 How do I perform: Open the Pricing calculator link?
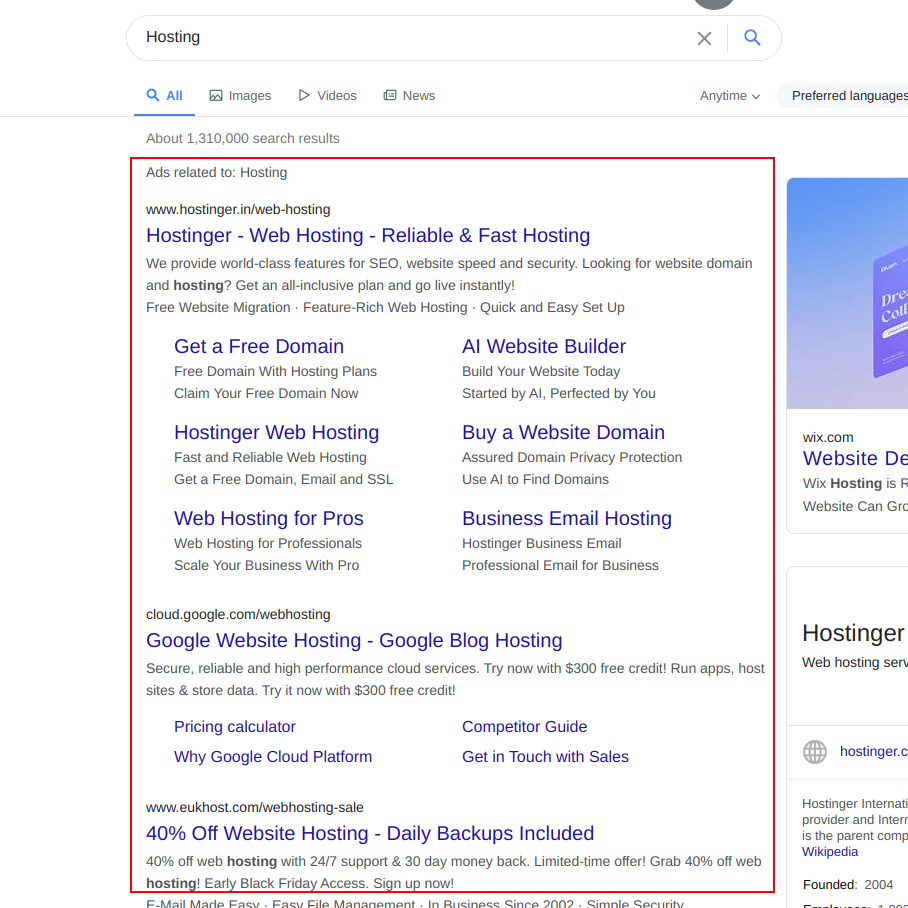(235, 727)
